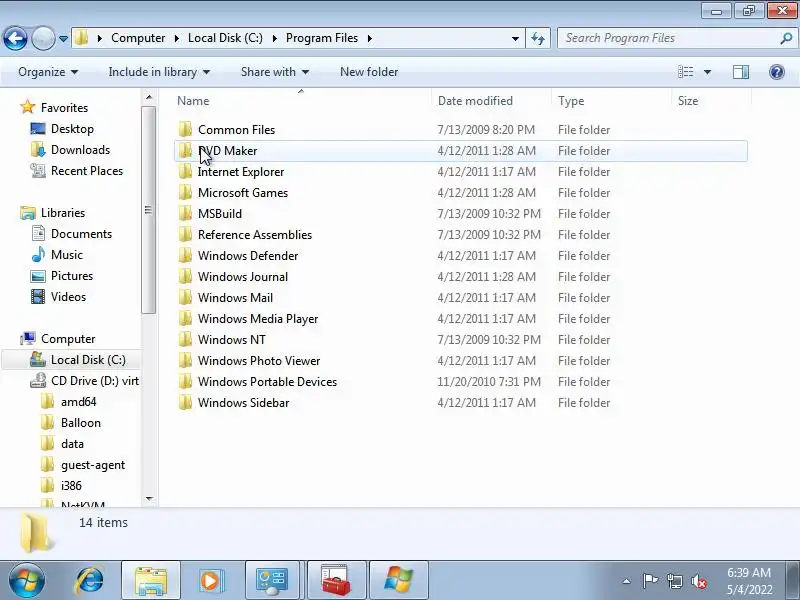The image size is (800, 600).
Task: Select CD Drive (D:) in navigation pane
Action: [x=95, y=381]
